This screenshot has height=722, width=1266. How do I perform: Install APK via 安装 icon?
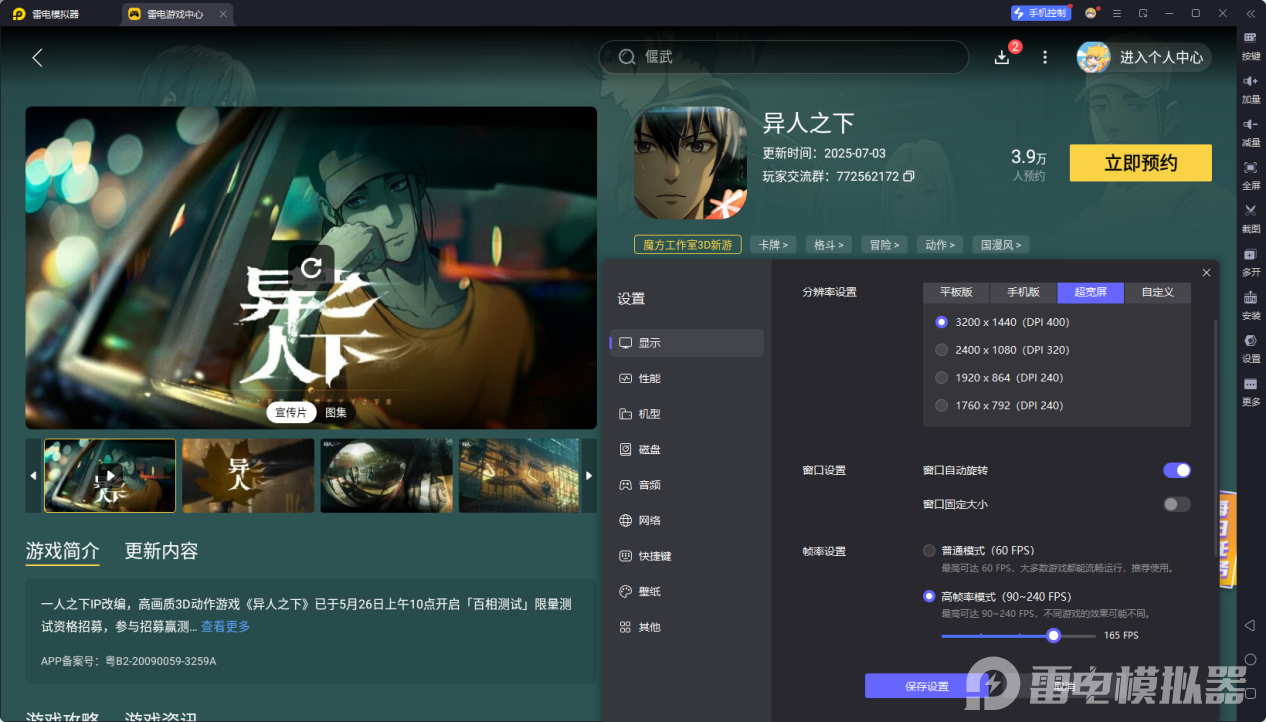pos(1250,303)
